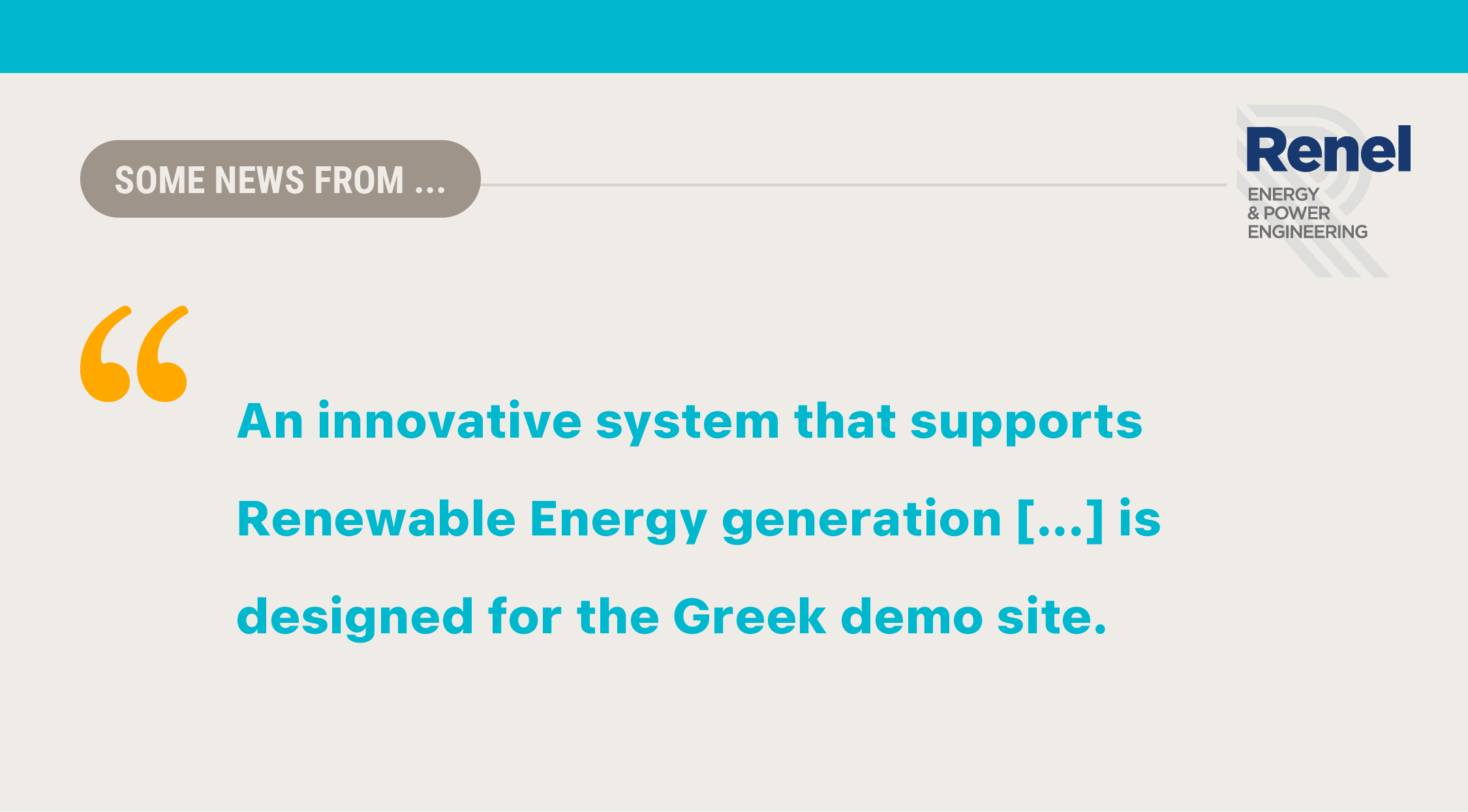Click the first orange quotation mark

106,353
